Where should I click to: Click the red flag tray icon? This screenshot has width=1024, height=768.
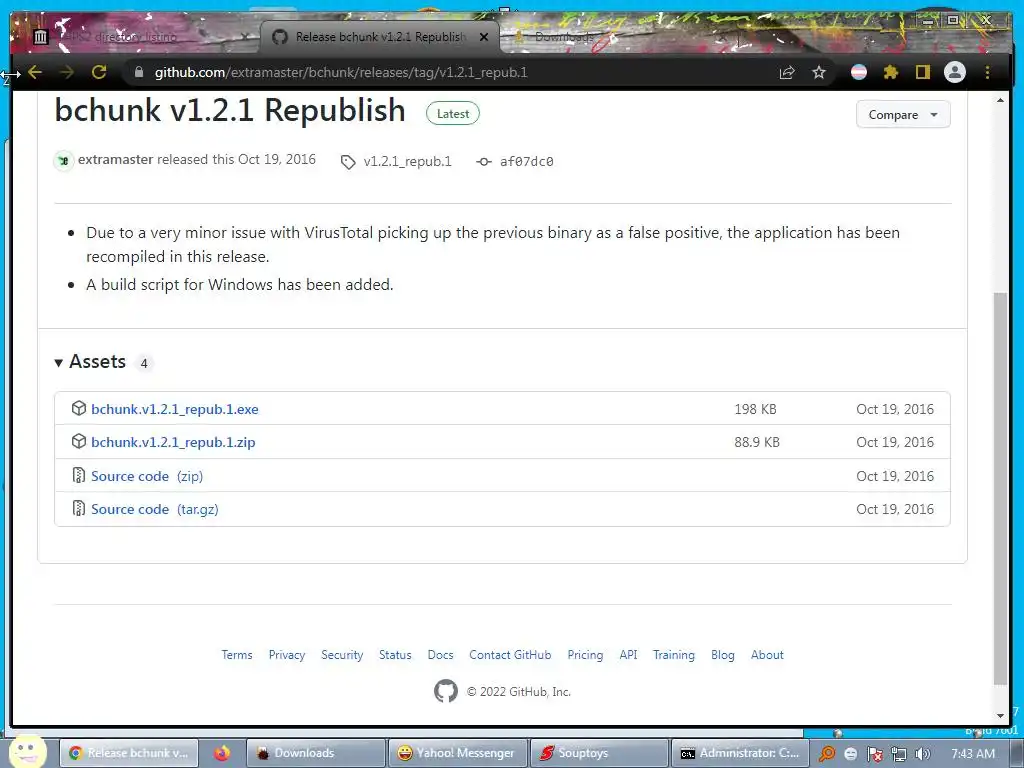tap(875, 754)
